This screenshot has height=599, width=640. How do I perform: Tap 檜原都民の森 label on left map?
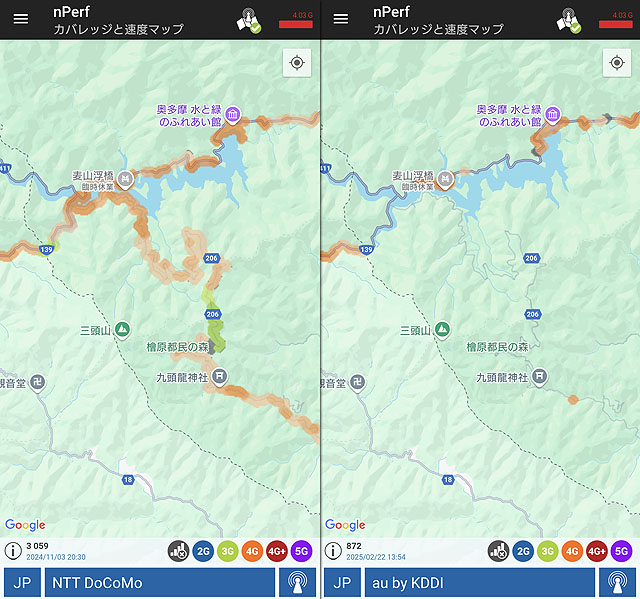[178, 347]
